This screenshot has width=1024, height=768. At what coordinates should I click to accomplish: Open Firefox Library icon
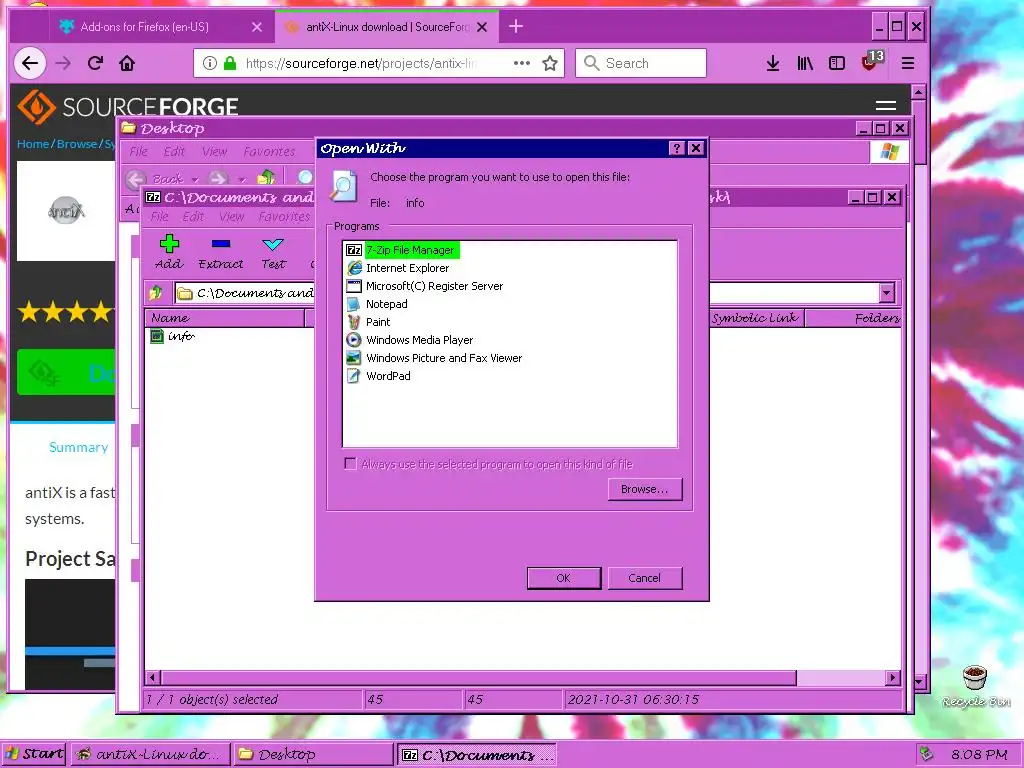coord(805,63)
